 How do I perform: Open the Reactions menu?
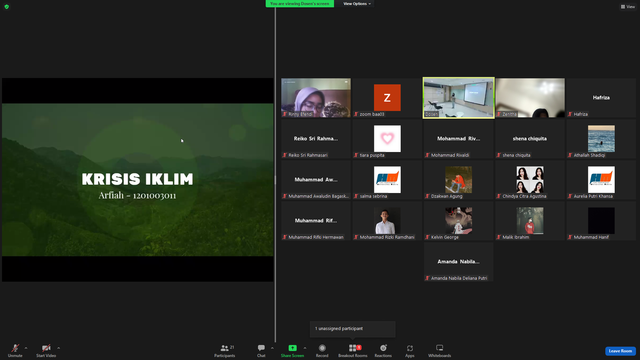point(383,350)
